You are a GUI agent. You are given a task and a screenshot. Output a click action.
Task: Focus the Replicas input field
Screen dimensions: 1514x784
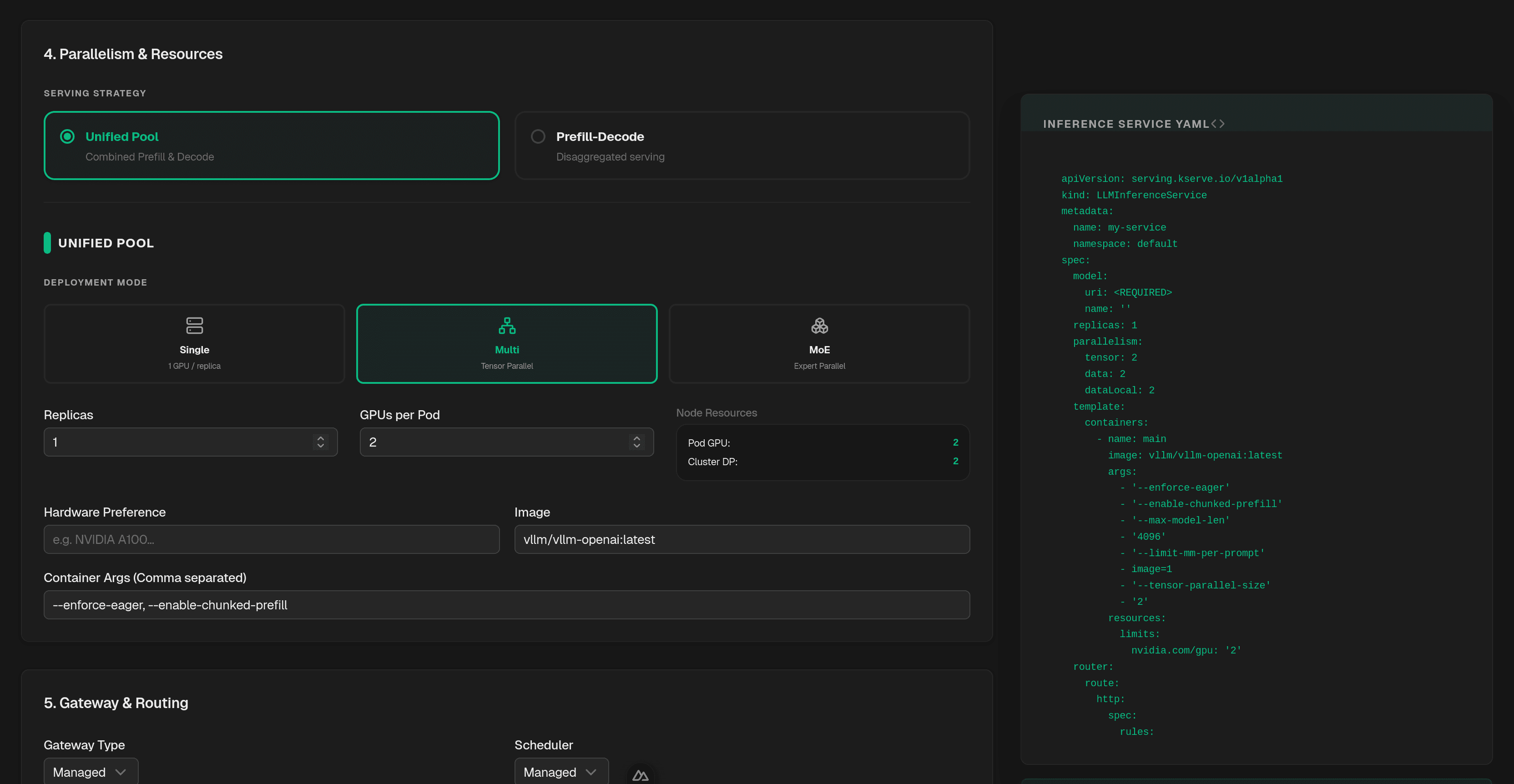pos(191,442)
